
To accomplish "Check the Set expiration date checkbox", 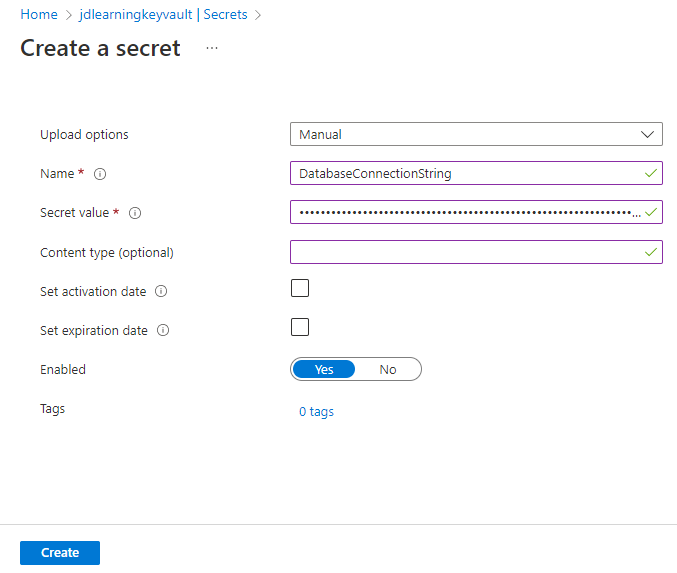I will click(x=300, y=327).
